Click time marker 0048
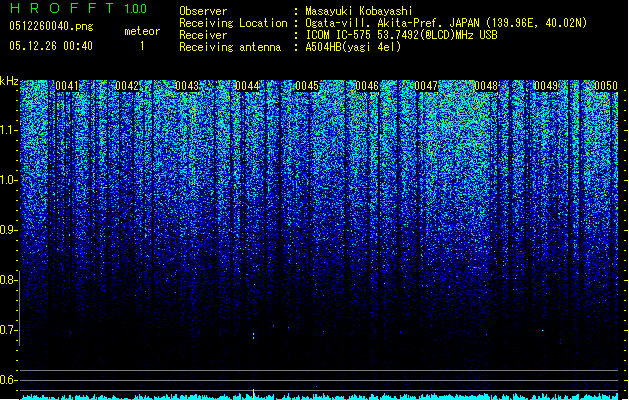 pyautogui.click(x=486, y=86)
